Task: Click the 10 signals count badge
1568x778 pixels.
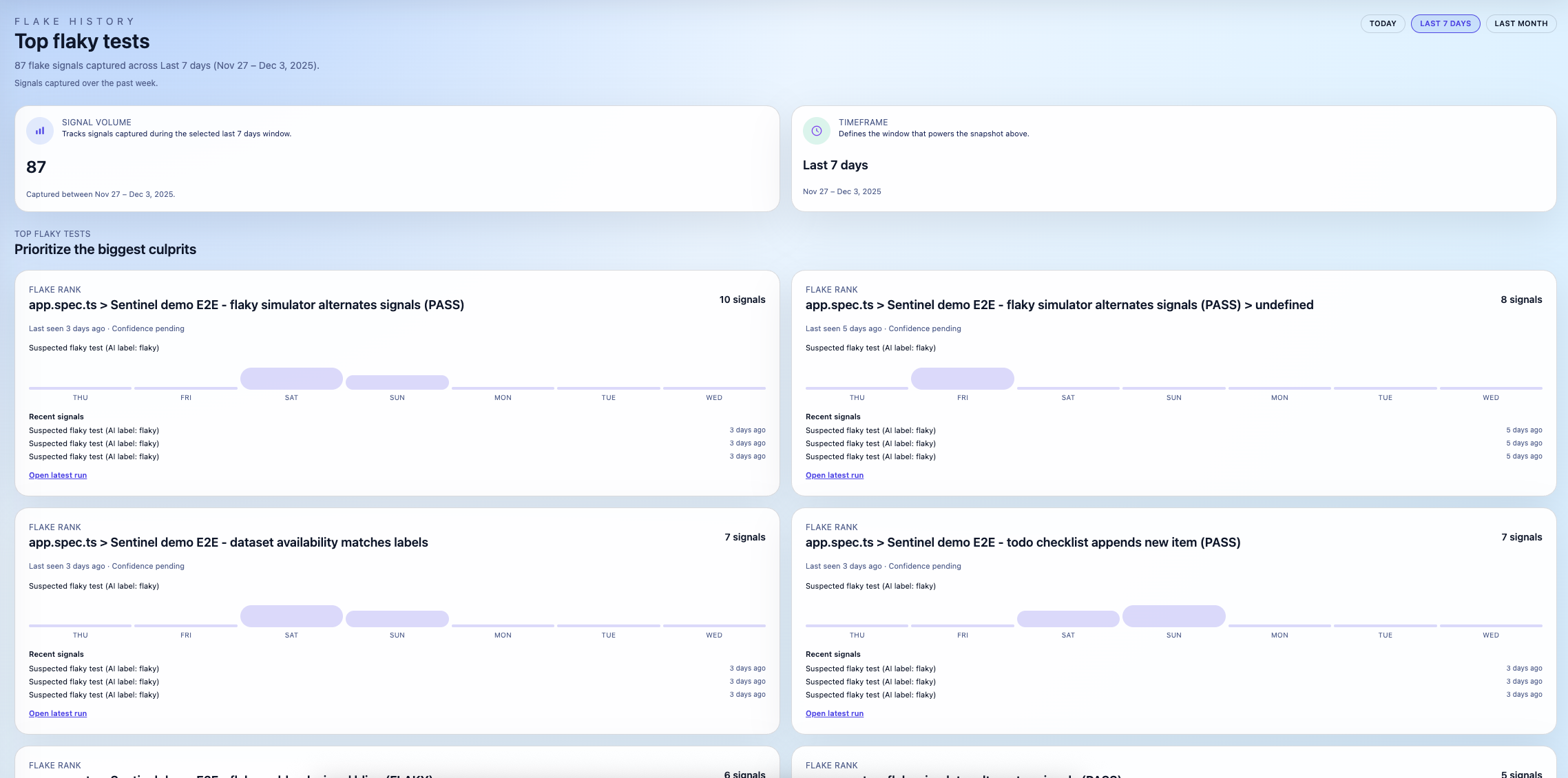Action: pos(742,299)
